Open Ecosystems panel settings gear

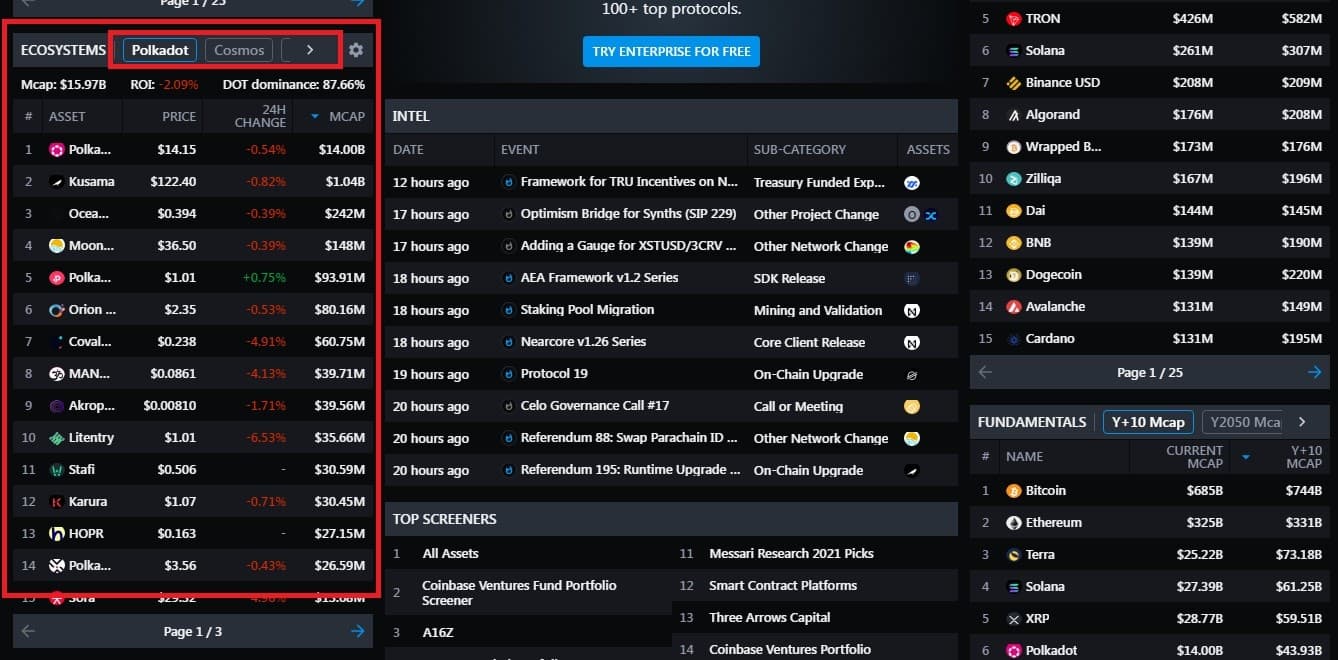click(x=355, y=50)
